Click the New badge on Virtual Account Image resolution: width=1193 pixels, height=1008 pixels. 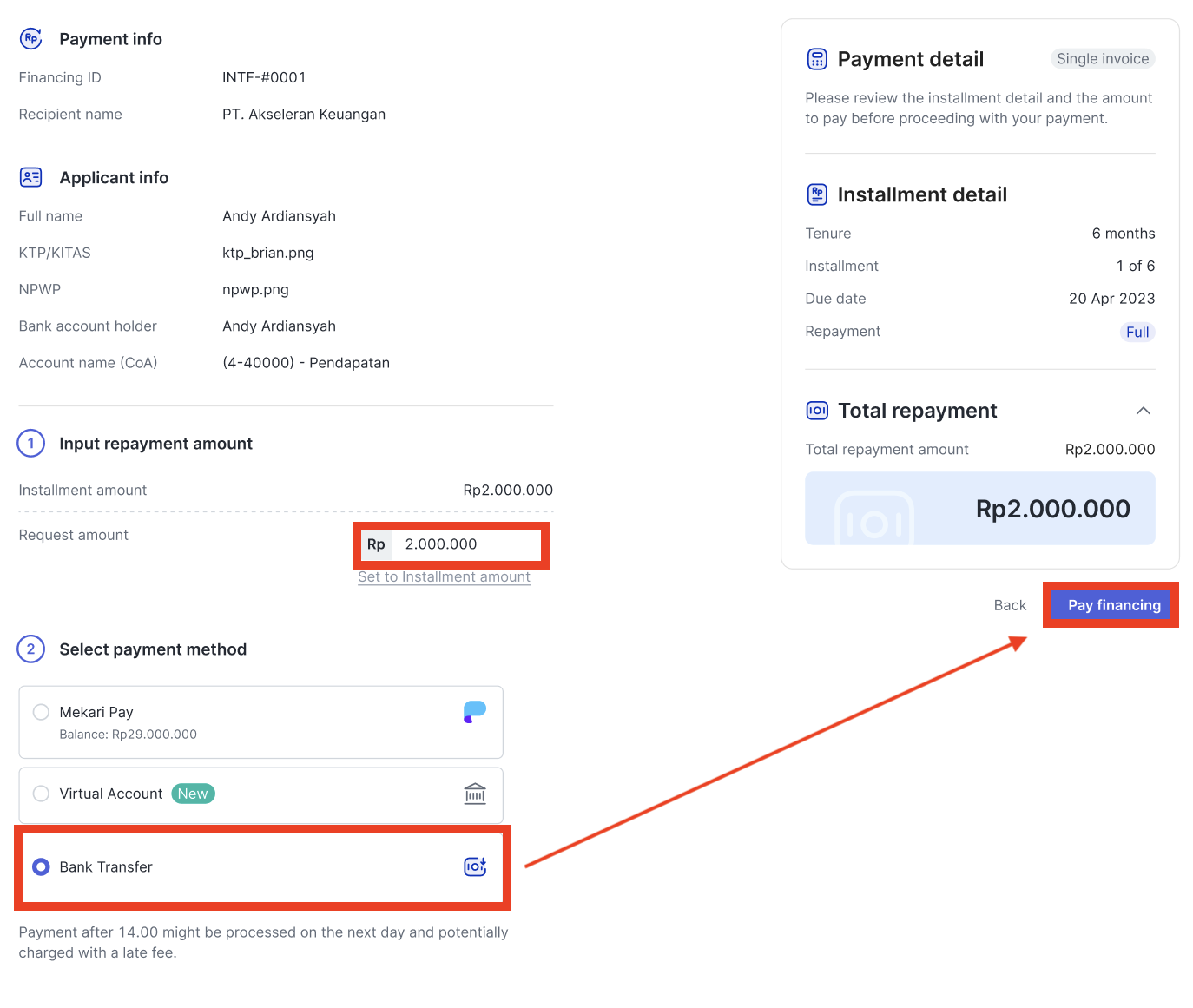point(193,794)
